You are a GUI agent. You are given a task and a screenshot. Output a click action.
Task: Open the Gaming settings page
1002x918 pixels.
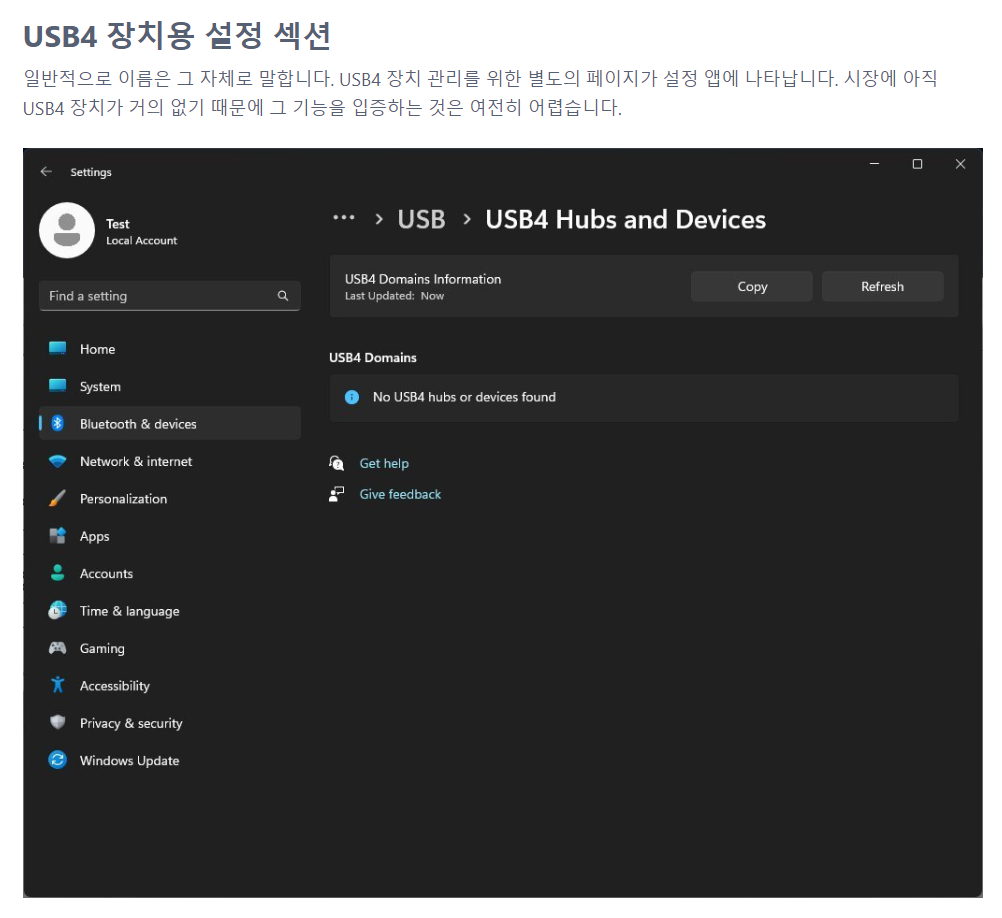(x=170, y=648)
